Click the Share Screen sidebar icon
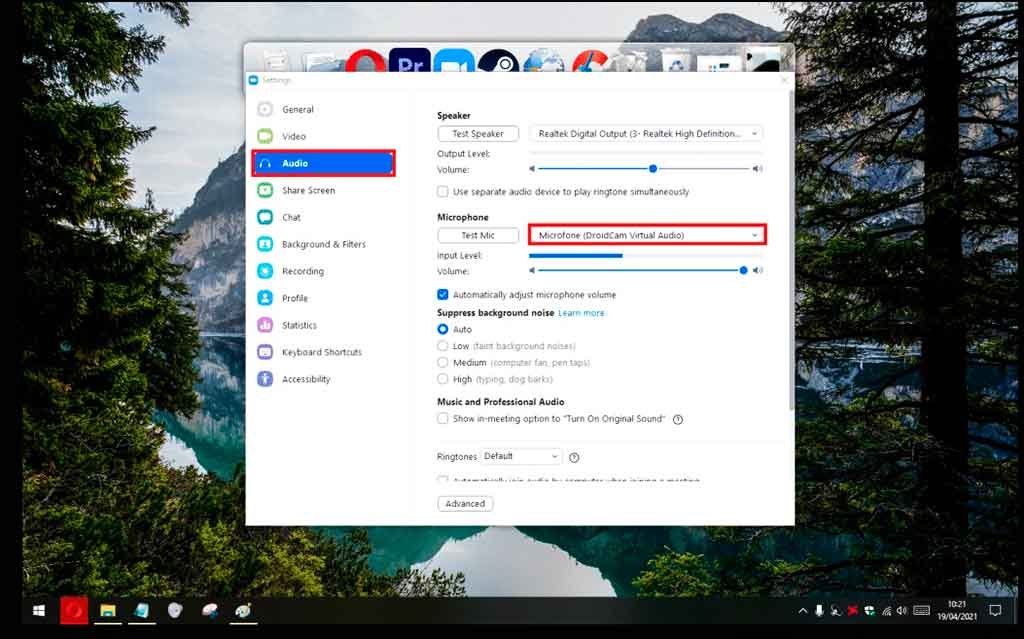This screenshot has height=639, width=1024. tap(265, 190)
